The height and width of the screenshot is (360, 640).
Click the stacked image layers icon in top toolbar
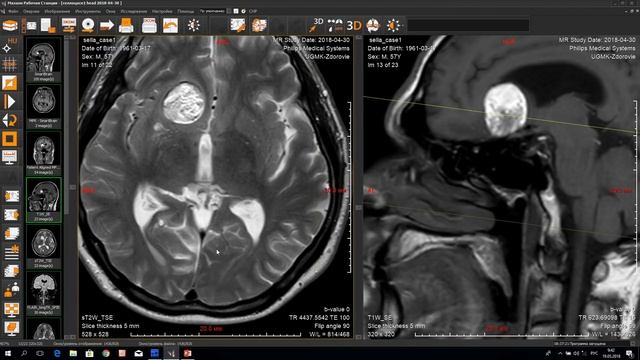click(10, 25)
